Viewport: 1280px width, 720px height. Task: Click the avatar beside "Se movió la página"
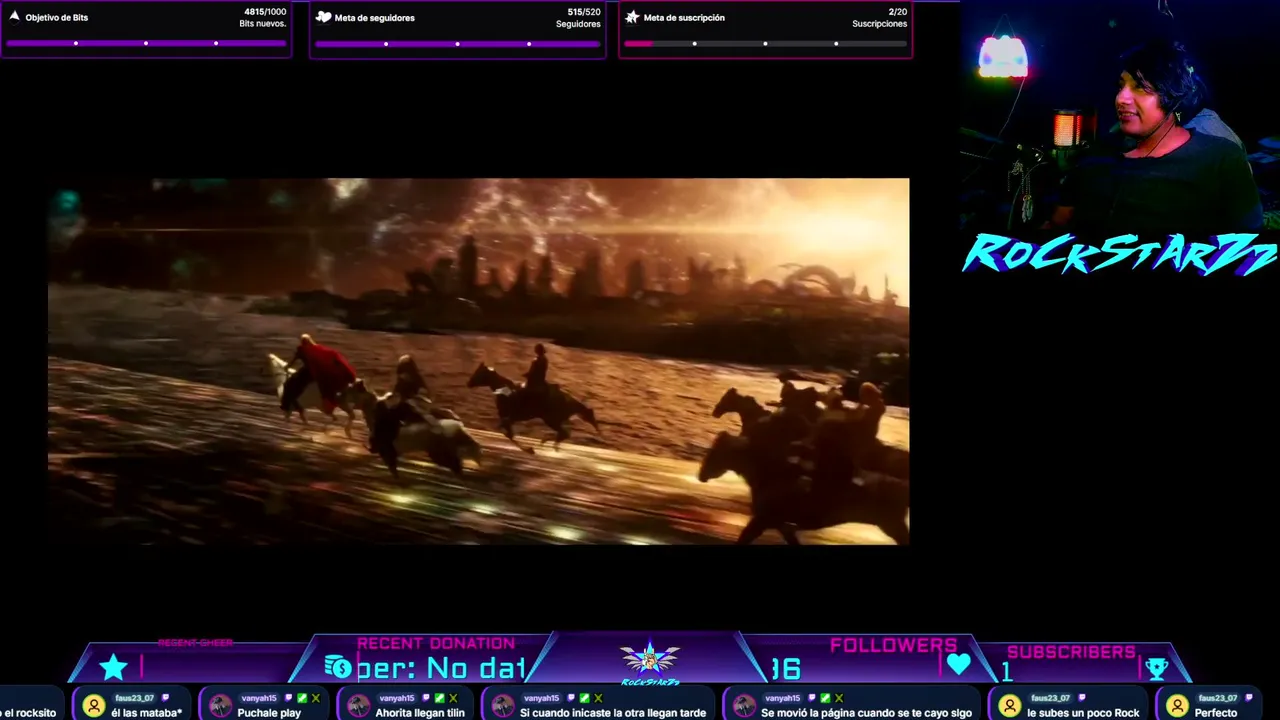(x=743, y=706)
